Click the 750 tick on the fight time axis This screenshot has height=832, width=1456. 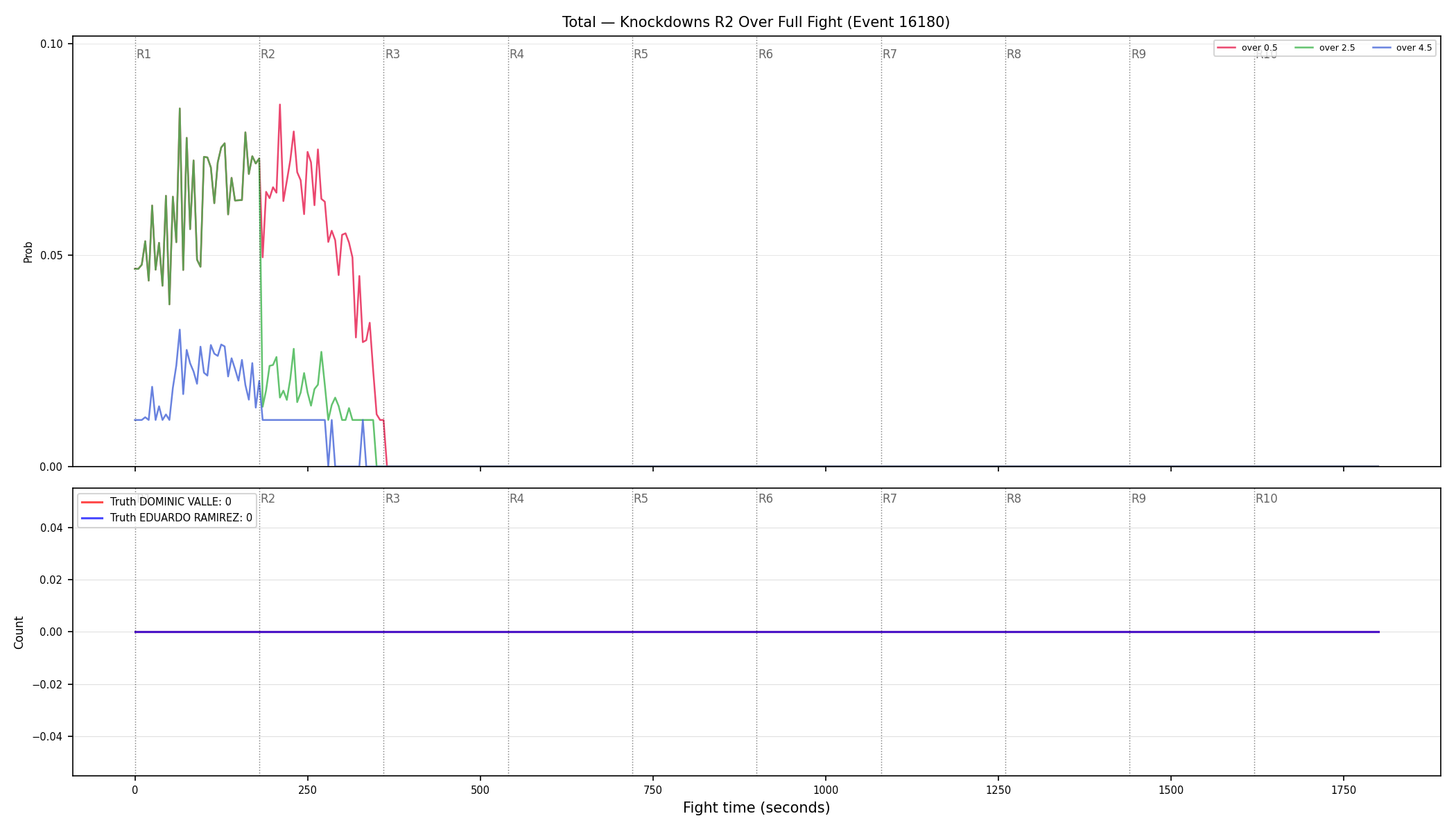click(x=653, y=790)
